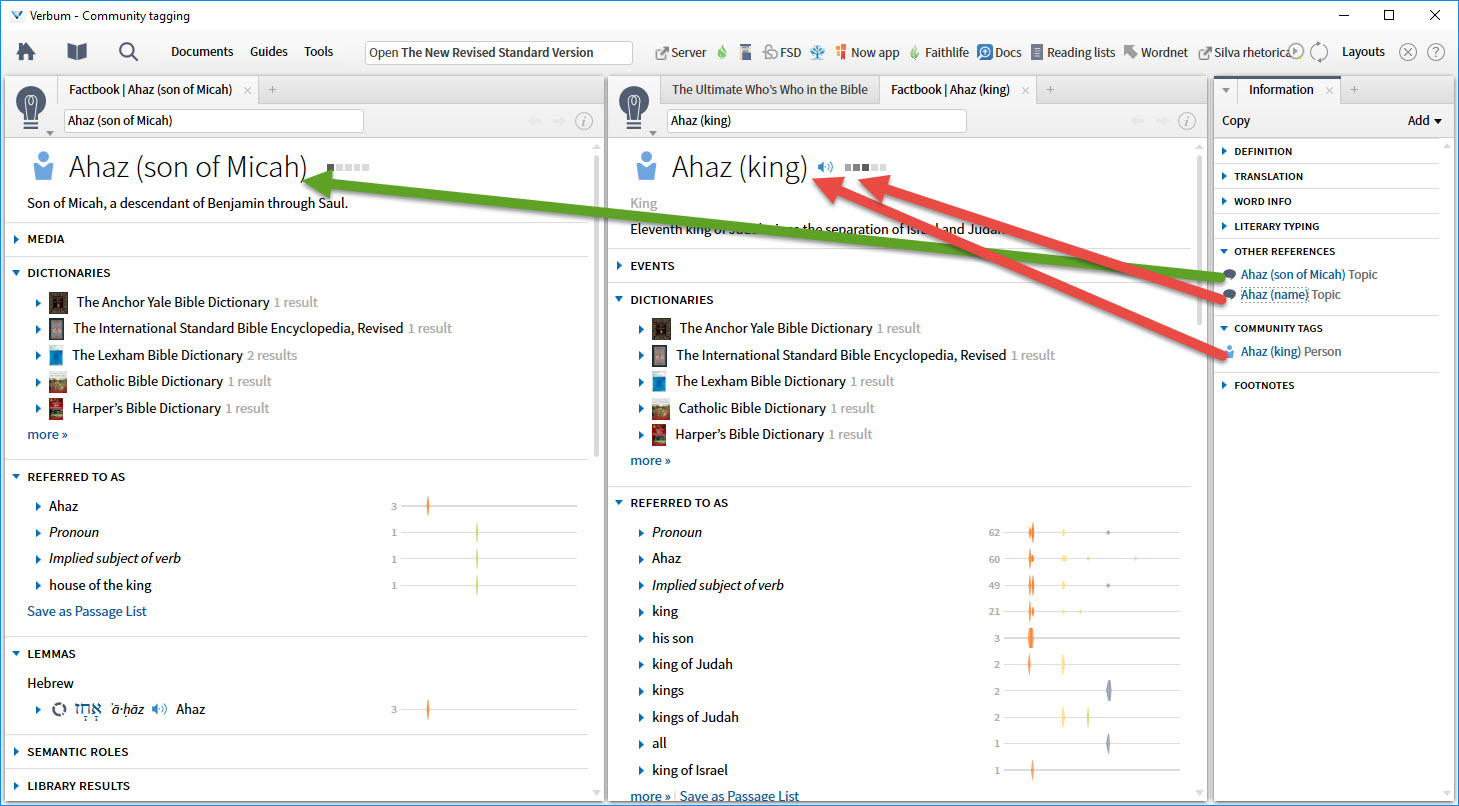Click sparkline for left 'Ahaz' row
The image size is (1459, 806).
(489, 506)
